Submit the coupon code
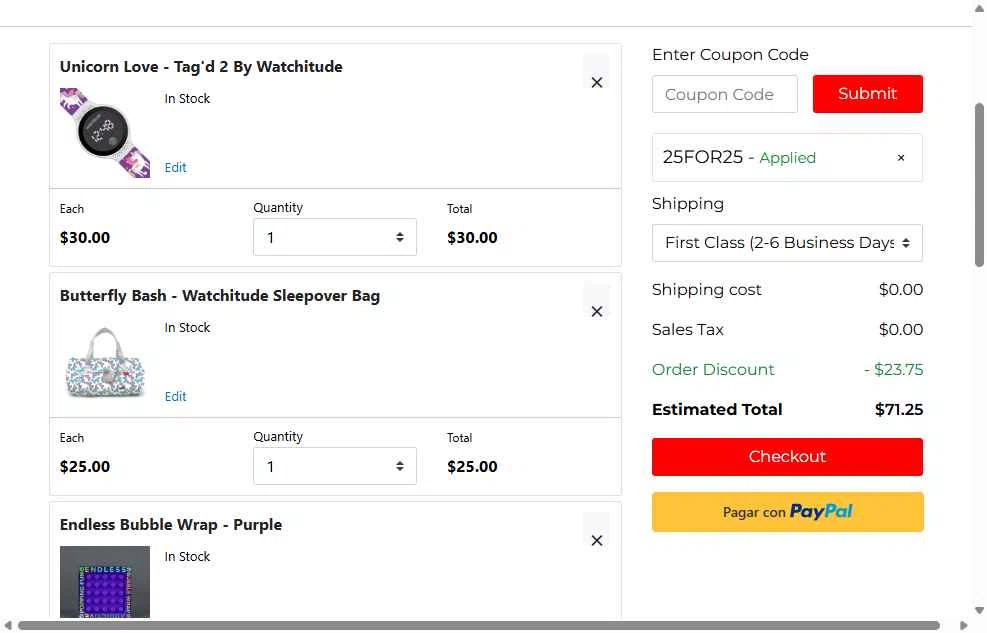Viewport: 987px width, 633px height. click(867, 94)
